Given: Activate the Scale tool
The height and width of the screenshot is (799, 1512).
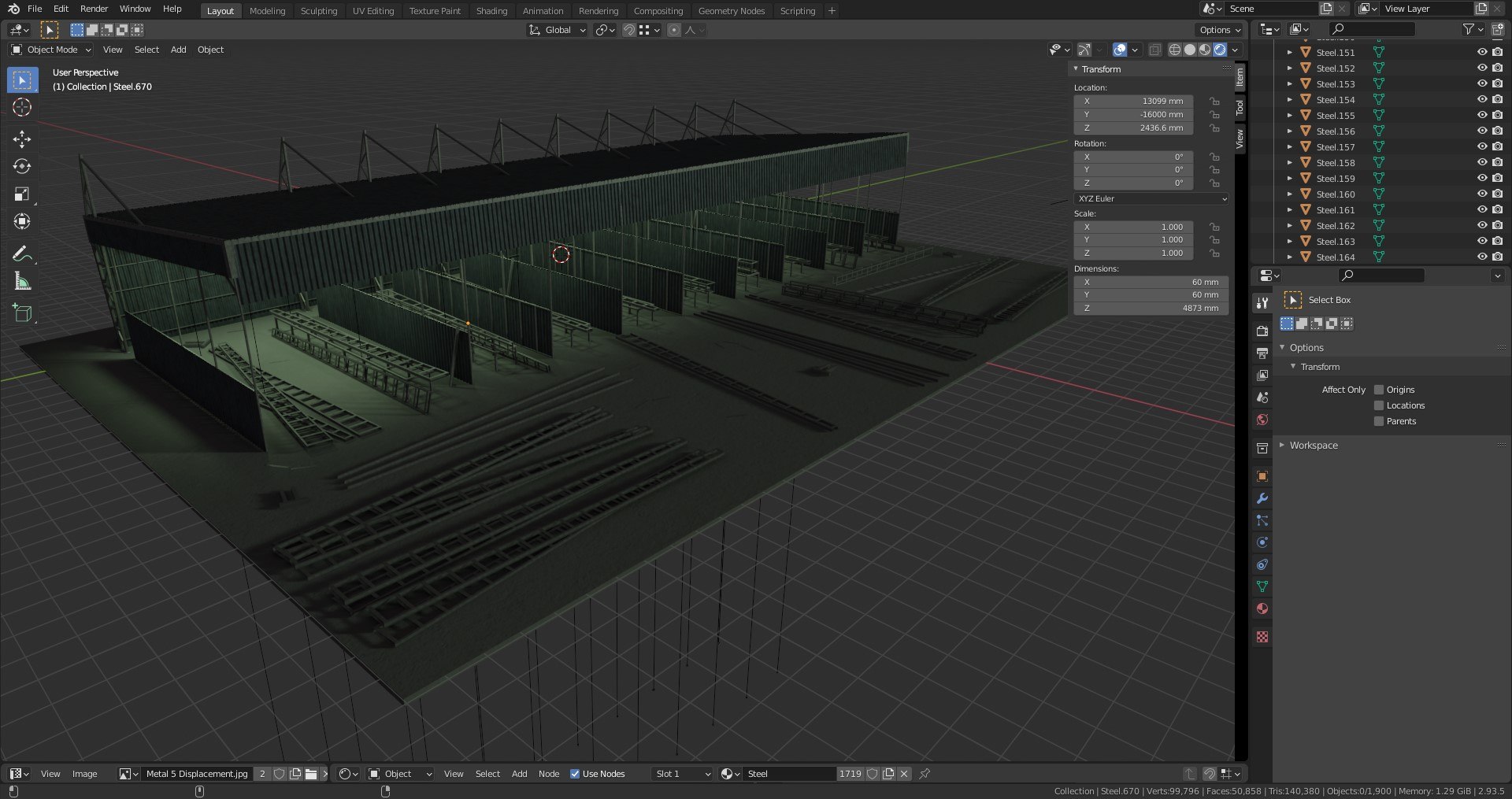Looking at the screenshot, I should click(22, 194).
